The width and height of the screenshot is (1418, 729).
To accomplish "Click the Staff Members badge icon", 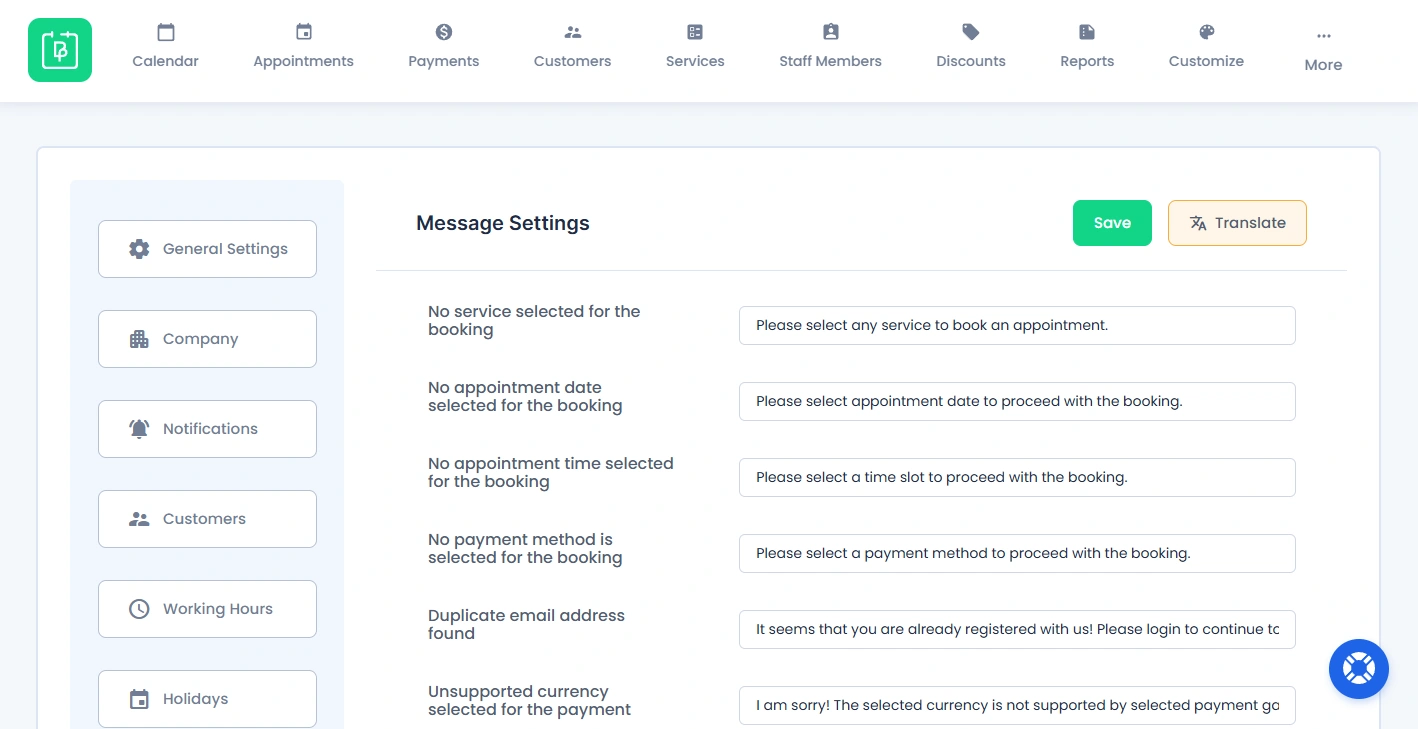I will click(x=831, y=32).
